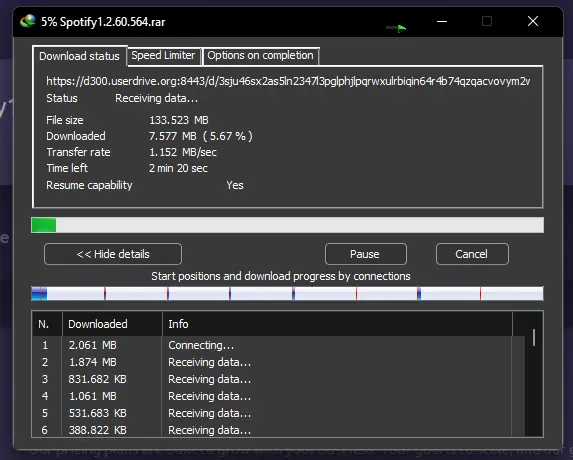Cancel the download
Image resolution: width=573 pixels, height=460 pixels.
(472, 254)
